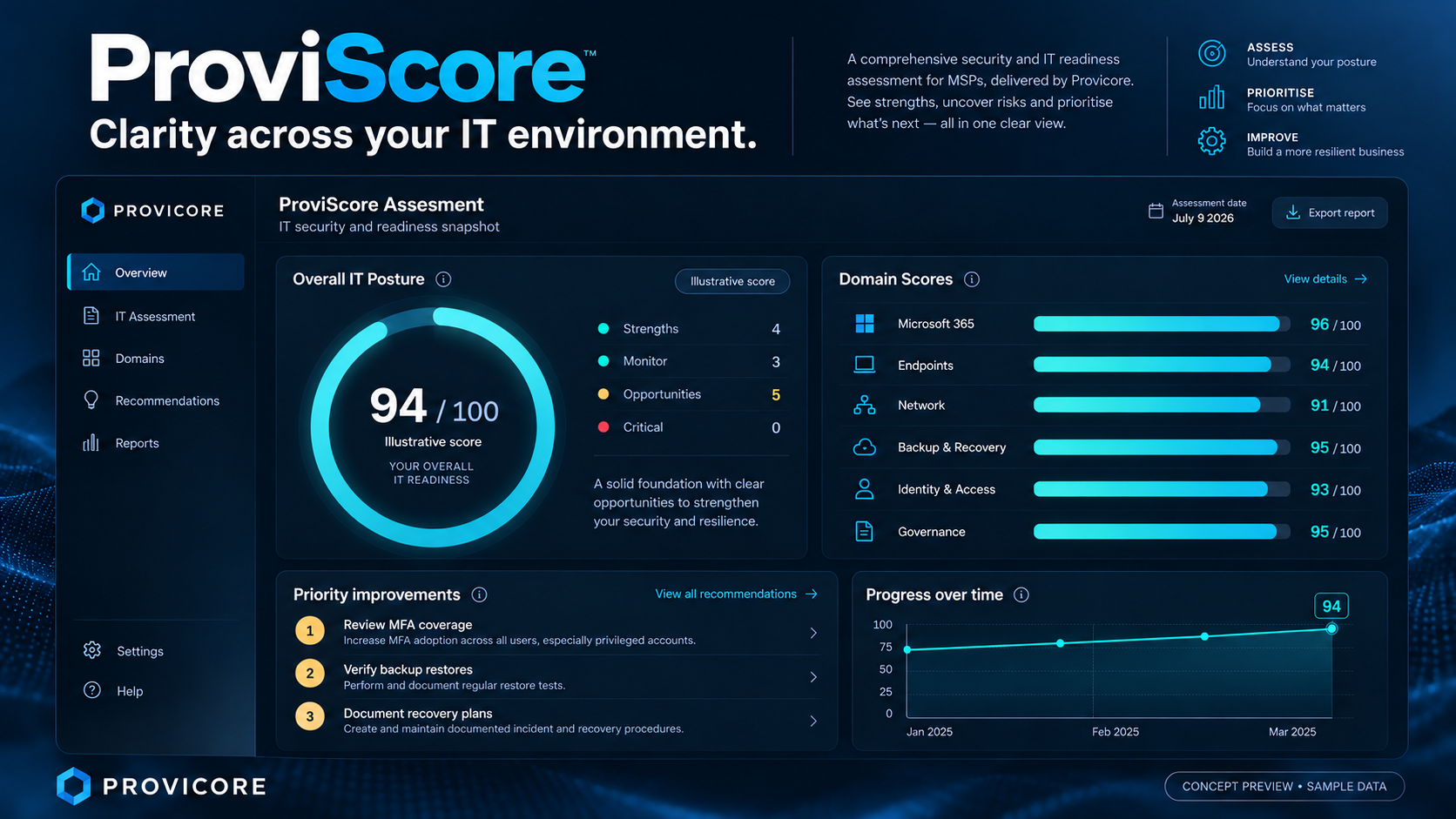Click the Provicore hexagon logo in sidebar
This screenshot has width=1456, height=819.
click(x=93, y=210)
